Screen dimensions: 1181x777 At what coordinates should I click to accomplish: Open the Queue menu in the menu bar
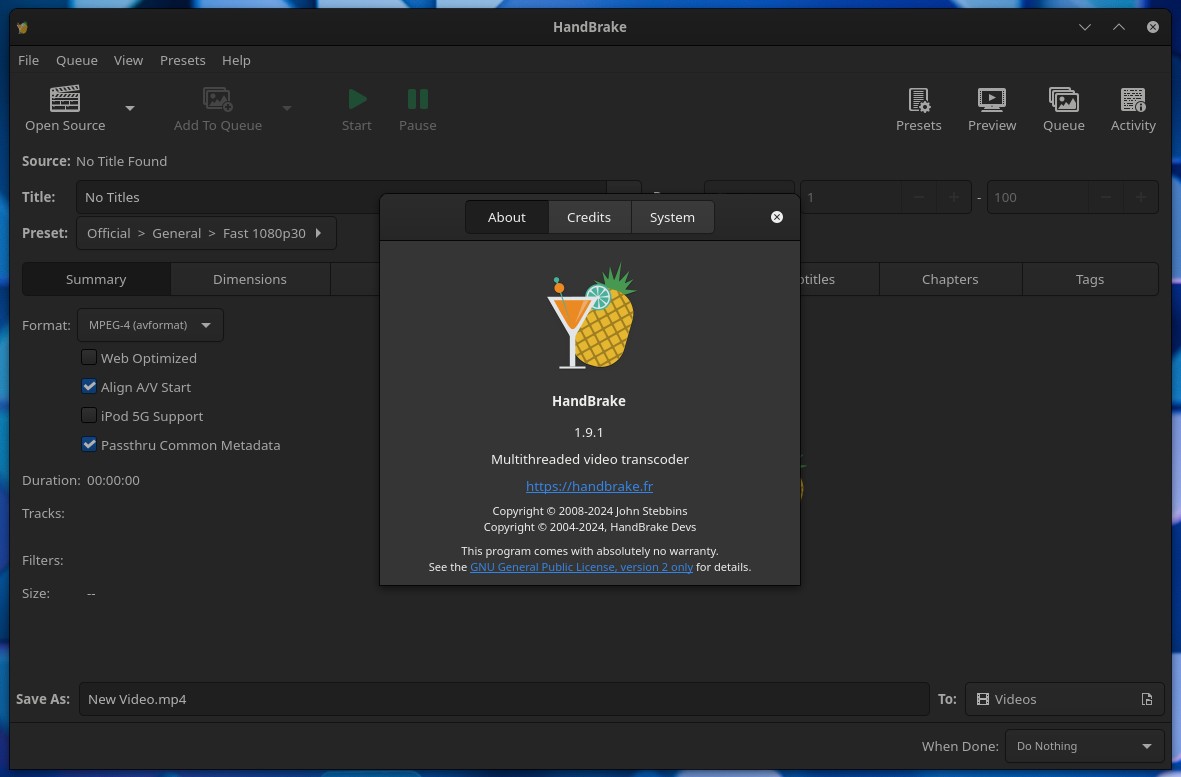(x=77, y=60)
